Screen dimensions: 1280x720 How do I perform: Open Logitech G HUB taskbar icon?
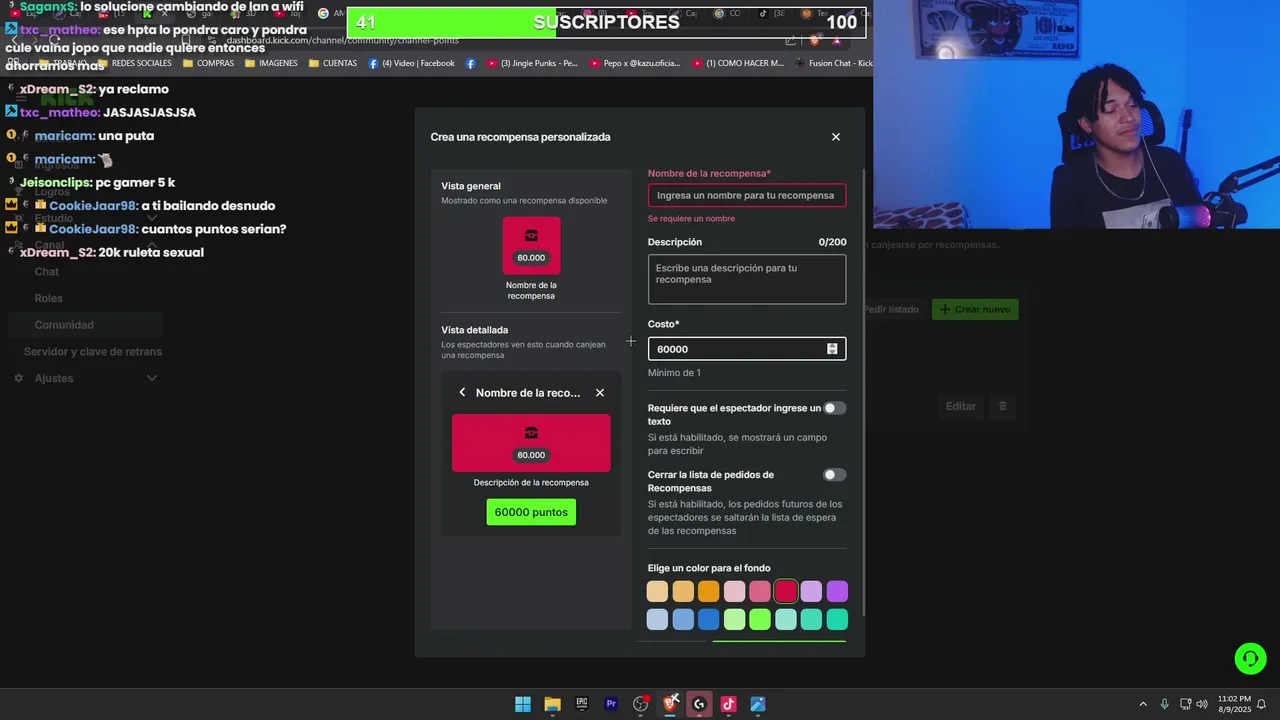coord(699,704)
